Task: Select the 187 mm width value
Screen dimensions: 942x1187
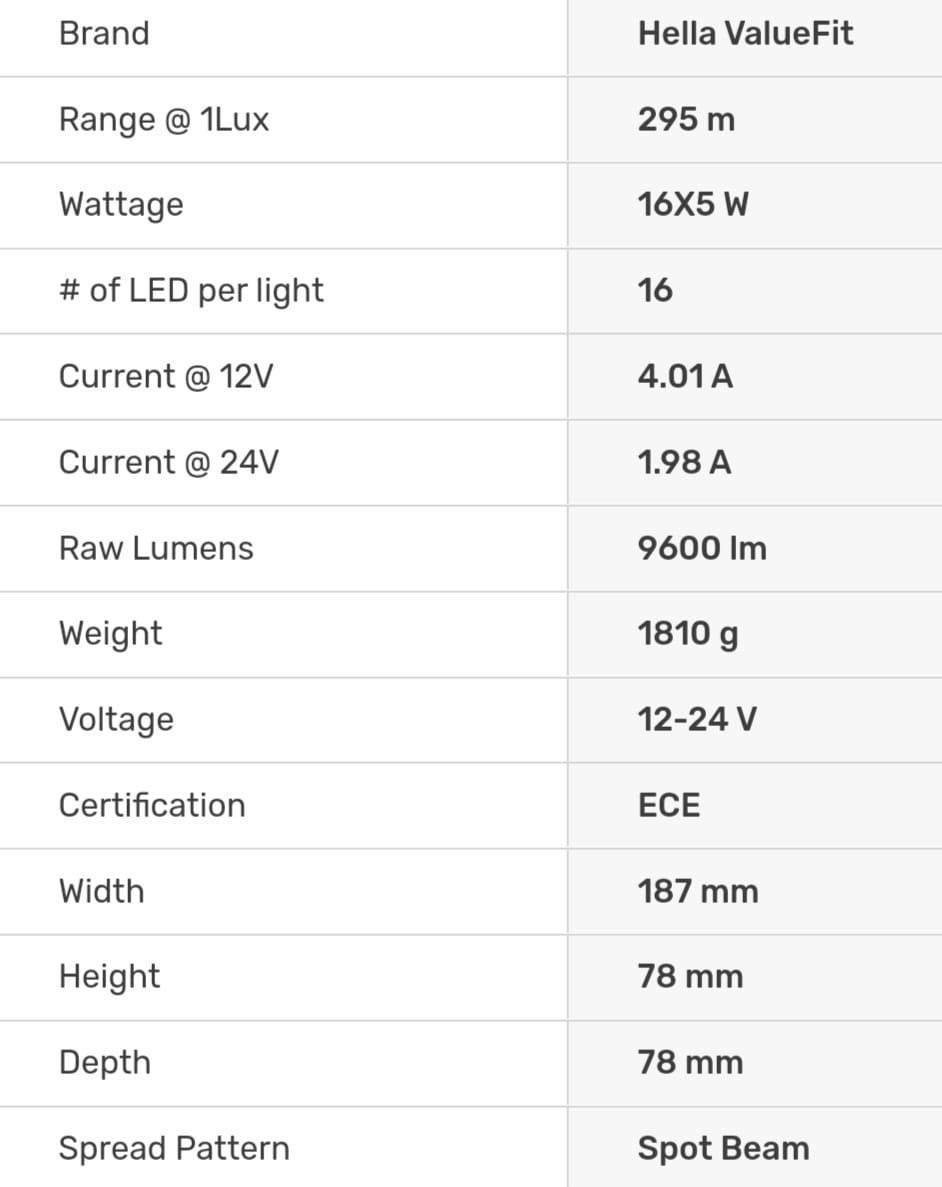Action: pos(698,891)
